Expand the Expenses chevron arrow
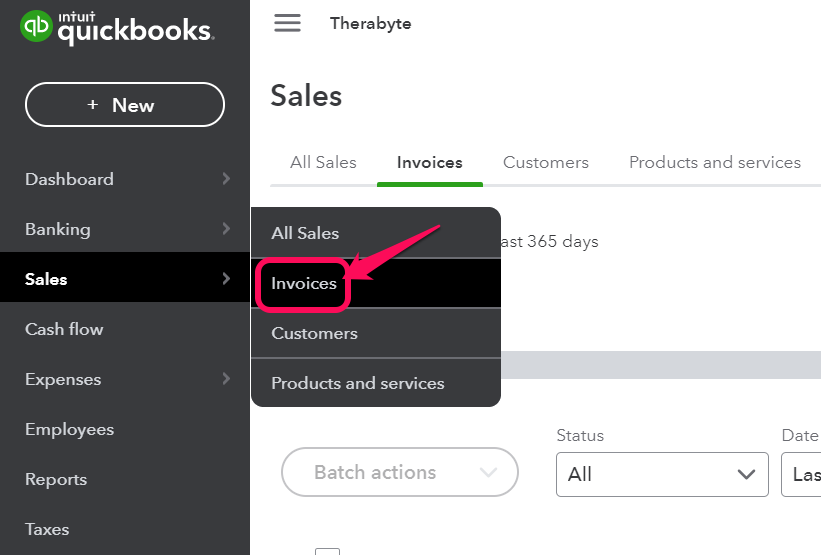 coord(226,379)
